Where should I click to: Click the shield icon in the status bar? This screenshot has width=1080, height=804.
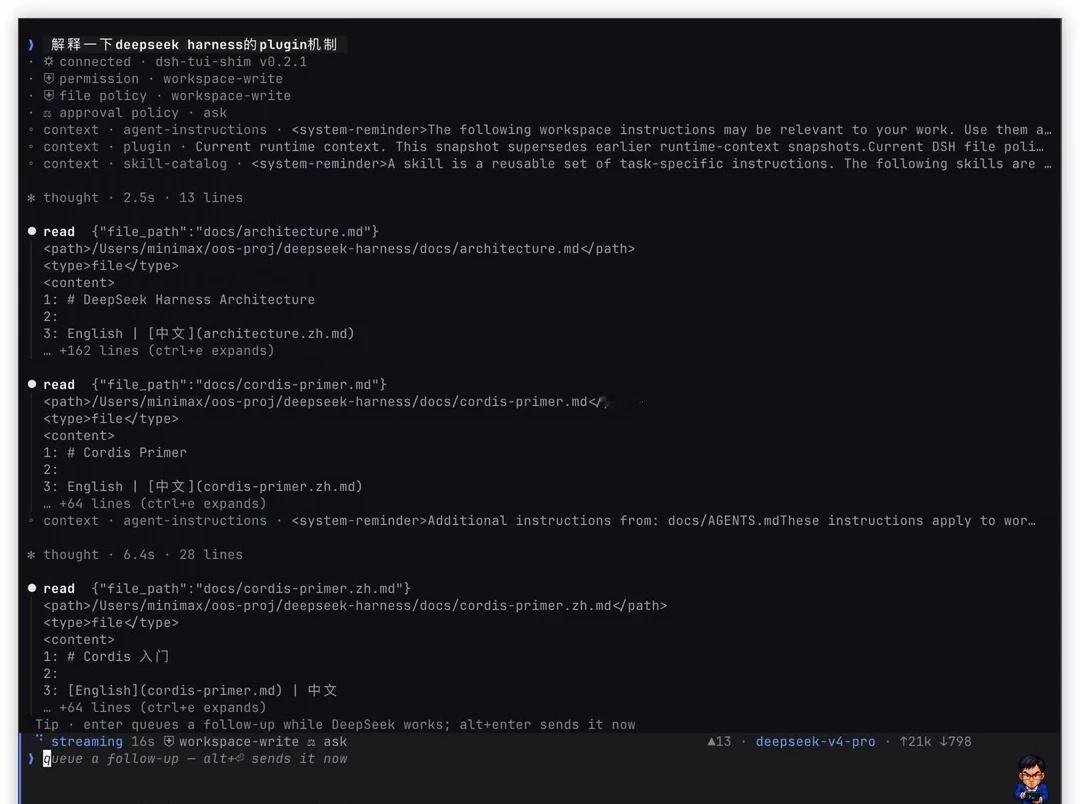169,741
